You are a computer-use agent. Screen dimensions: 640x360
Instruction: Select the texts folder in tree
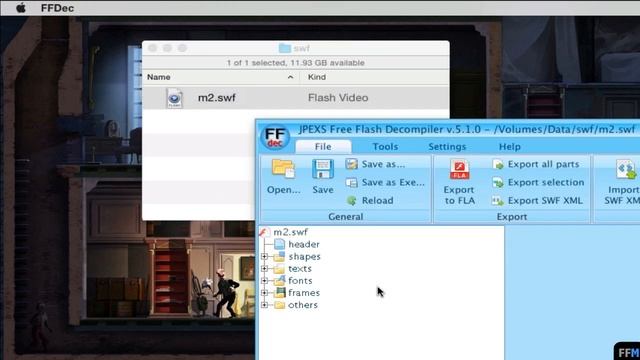click(300, 269)
